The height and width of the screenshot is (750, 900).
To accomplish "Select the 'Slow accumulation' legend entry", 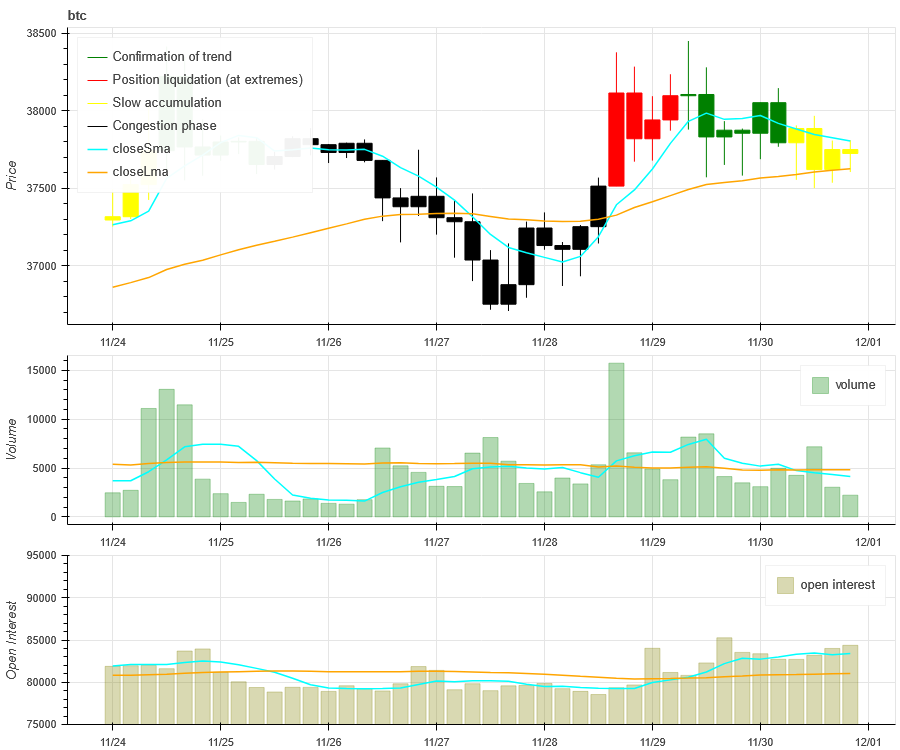I will pyautogui.click(x=166, y=102).
